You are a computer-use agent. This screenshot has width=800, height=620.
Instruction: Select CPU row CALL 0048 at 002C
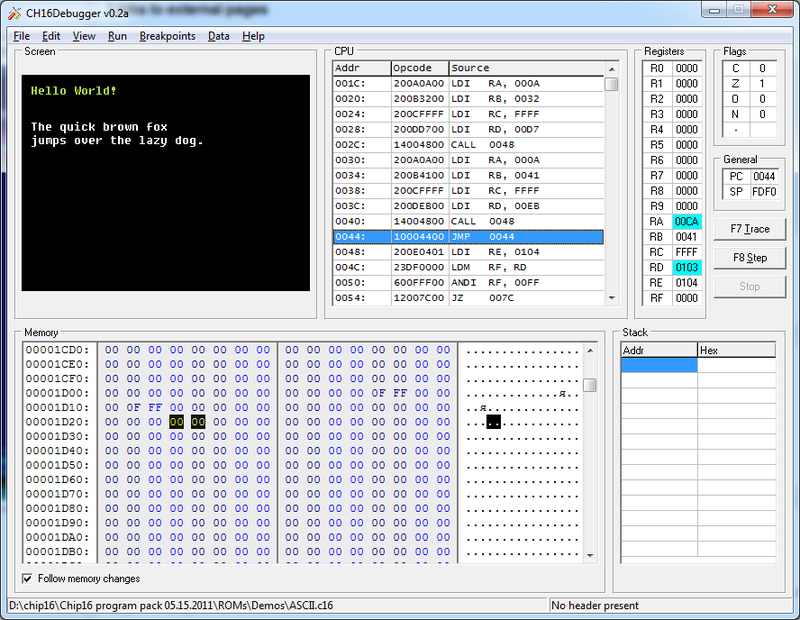point(468,145)
